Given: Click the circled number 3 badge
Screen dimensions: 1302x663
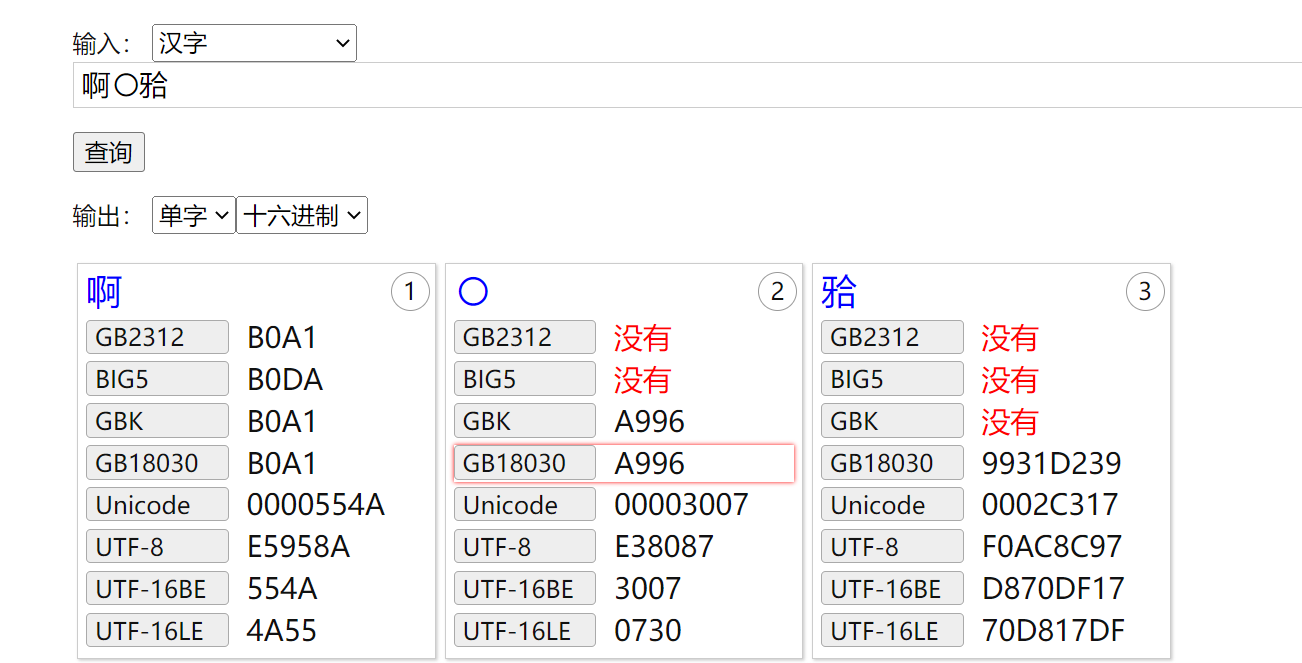Looking at the screenshot, I should click(1145, 292).
